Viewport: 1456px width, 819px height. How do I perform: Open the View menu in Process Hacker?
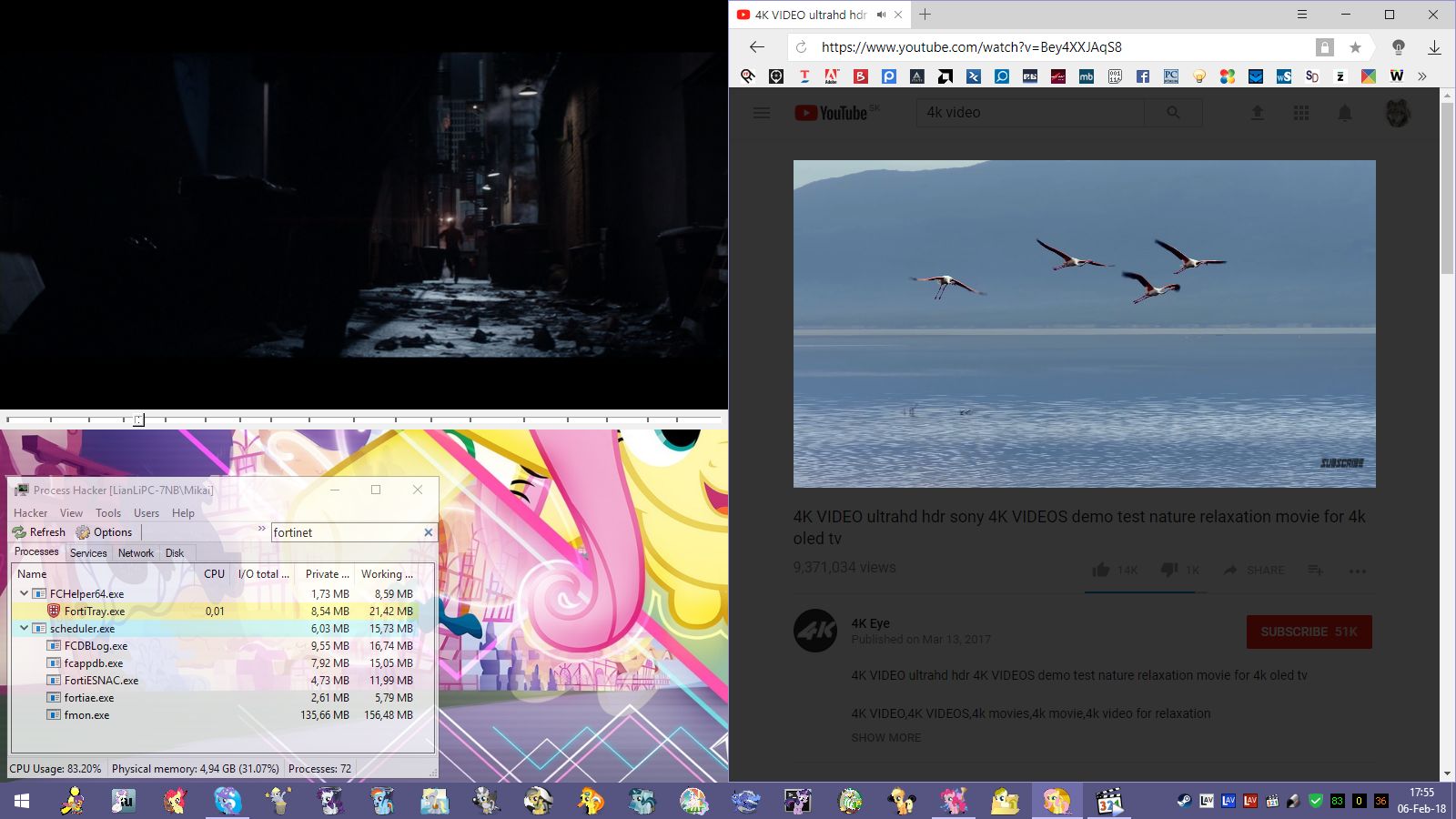pos(71,513)
